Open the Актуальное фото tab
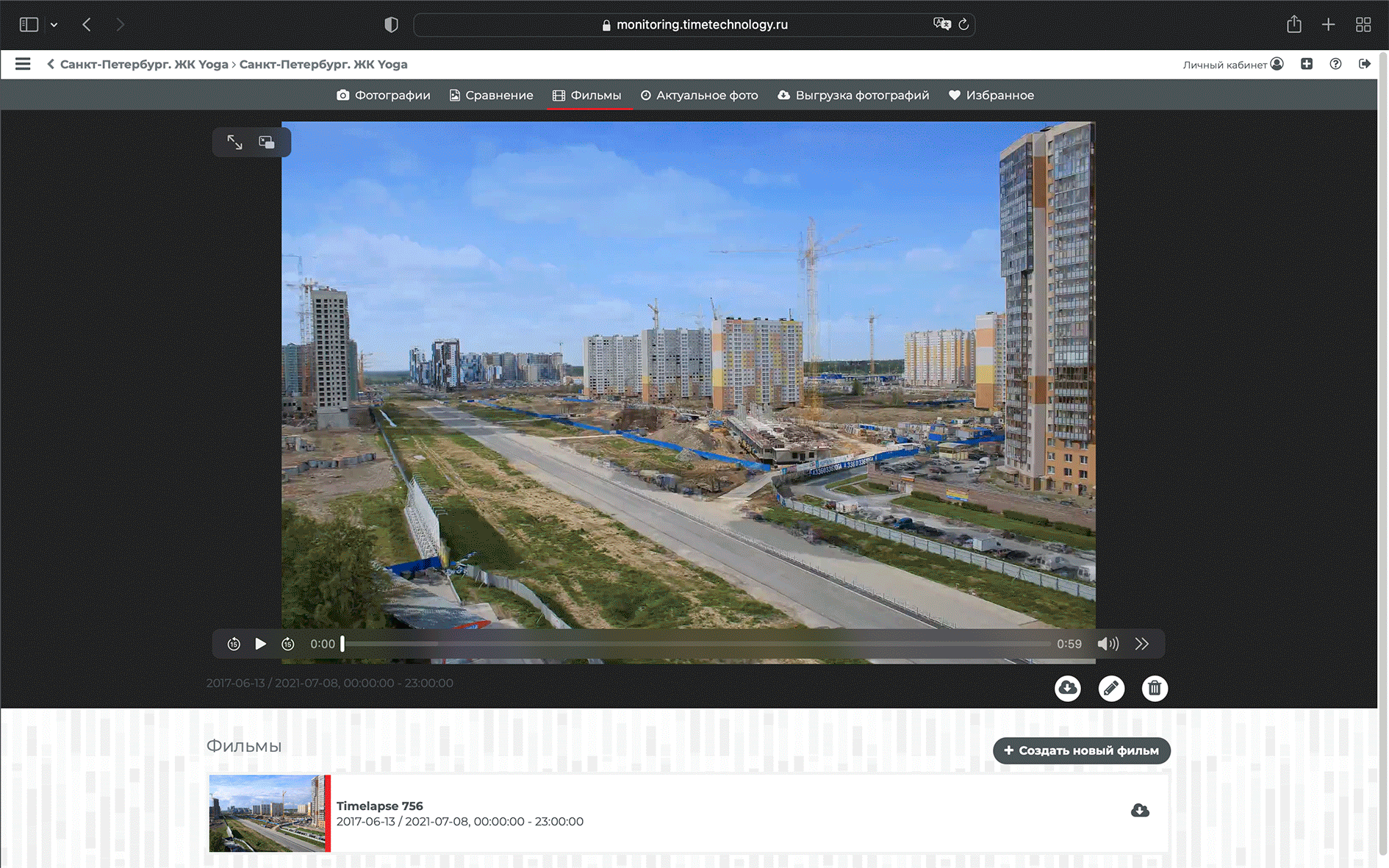 [699, 95]
